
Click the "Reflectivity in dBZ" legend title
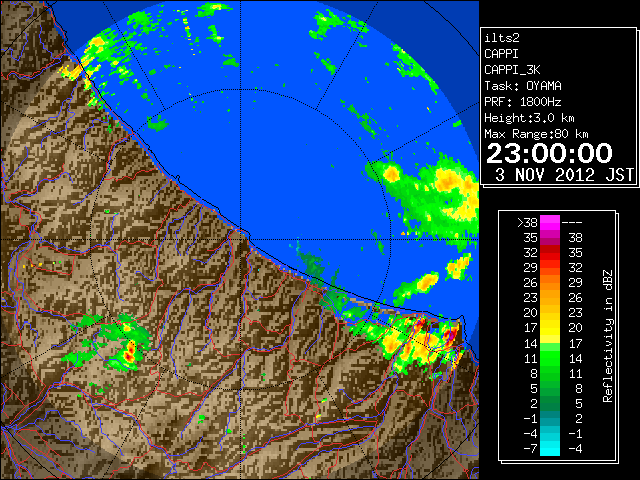click(x=607, y=336)
